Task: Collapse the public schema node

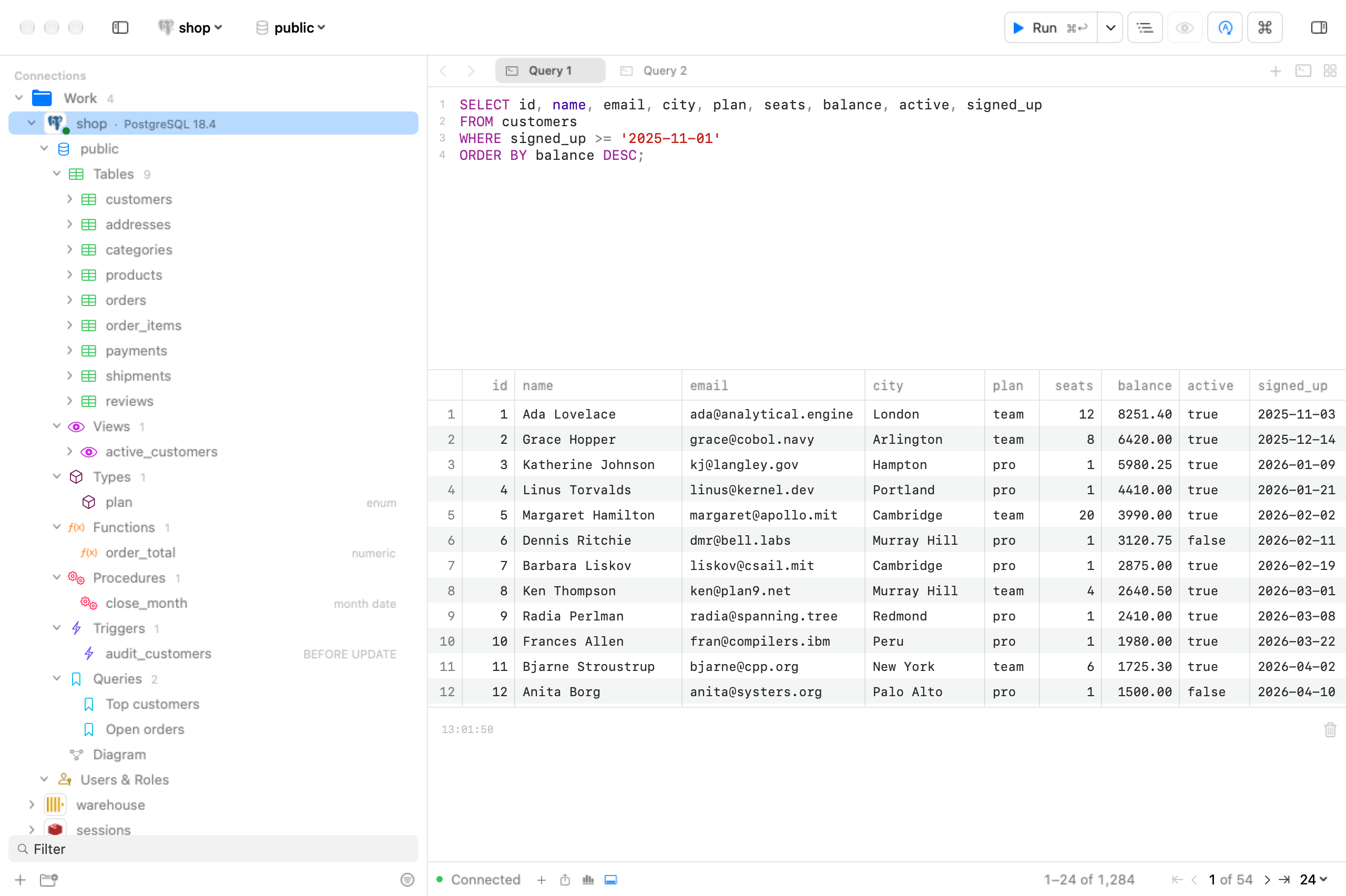Action: [x=44, y=149]
